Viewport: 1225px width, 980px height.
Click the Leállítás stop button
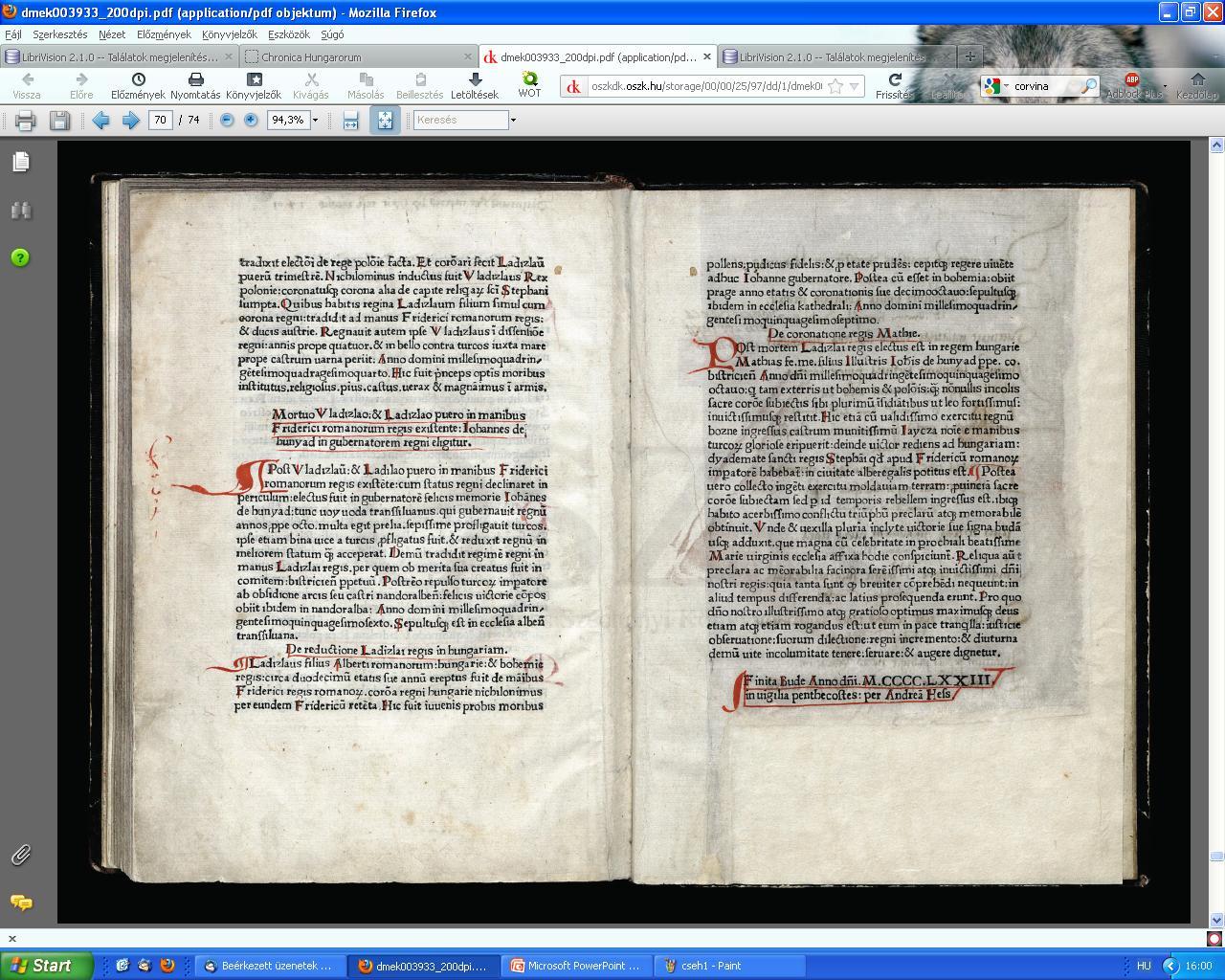[x=947, y=85]
